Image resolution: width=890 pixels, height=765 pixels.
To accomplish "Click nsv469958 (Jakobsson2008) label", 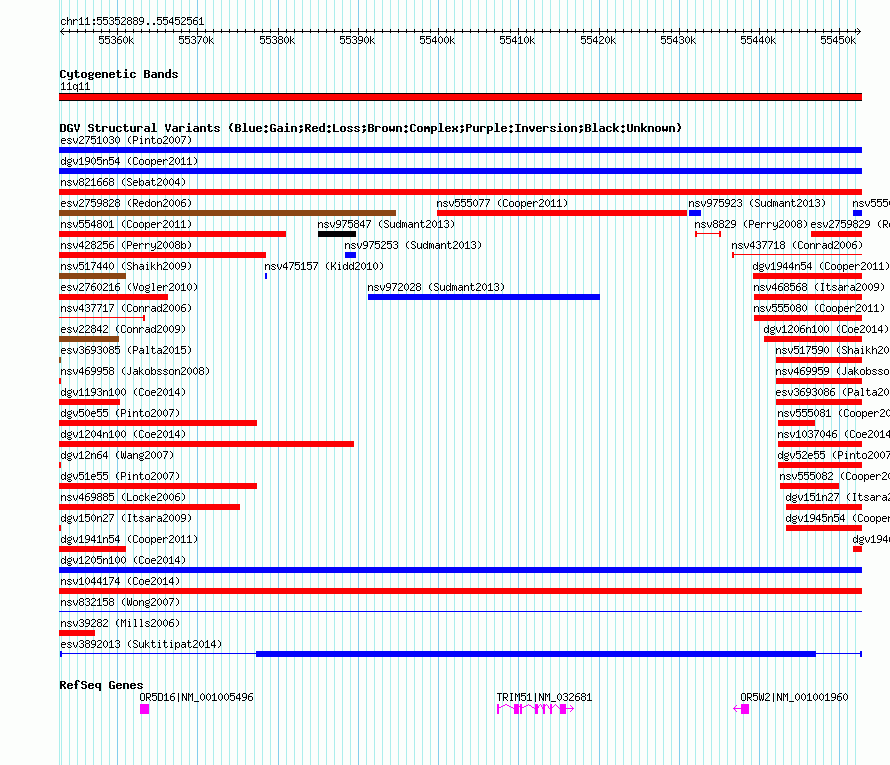I will pyautogui.click(x=135, y=371).
